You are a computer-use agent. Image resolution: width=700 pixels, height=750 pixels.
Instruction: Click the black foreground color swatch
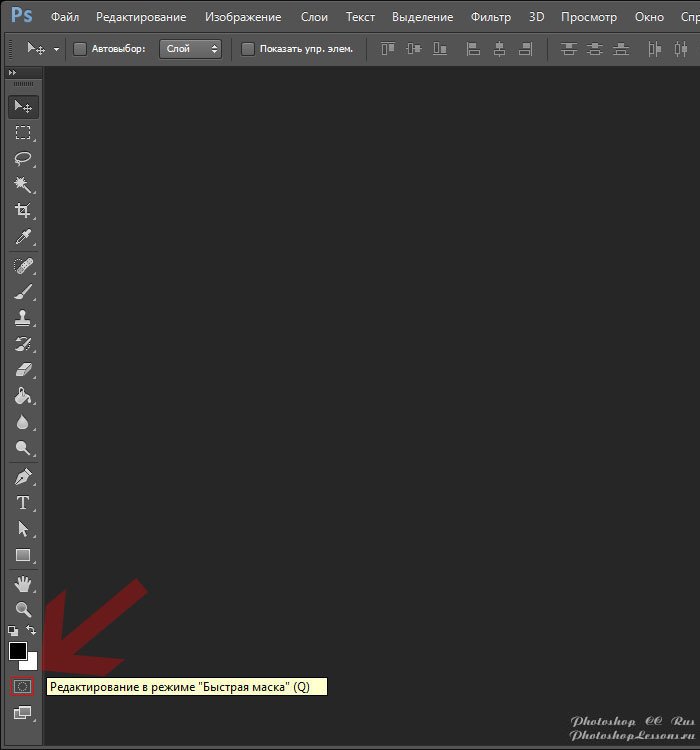point(17,650)
